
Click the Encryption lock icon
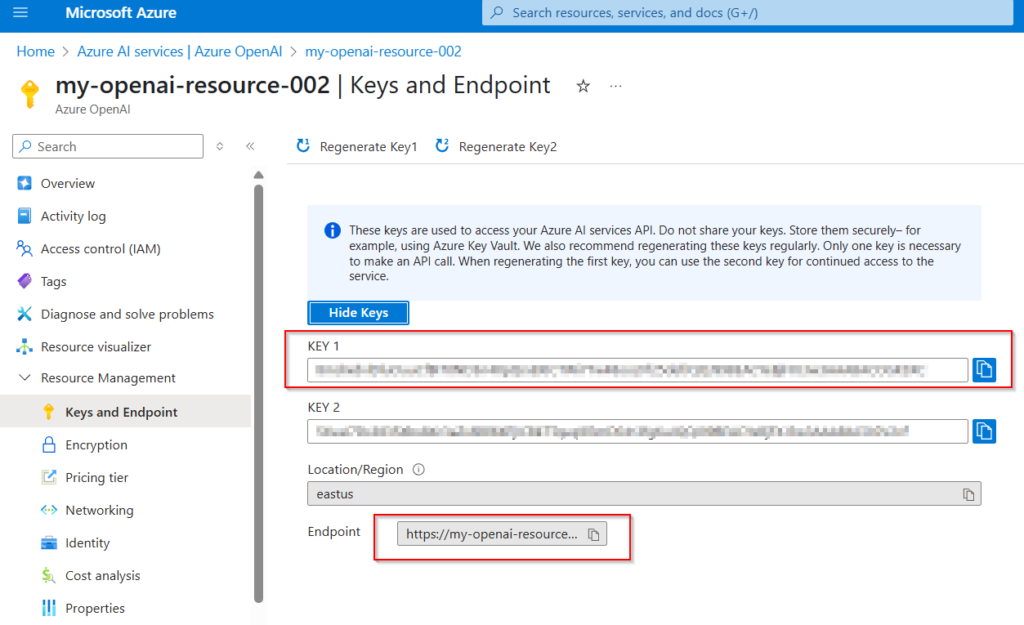[x=49, y=445]
